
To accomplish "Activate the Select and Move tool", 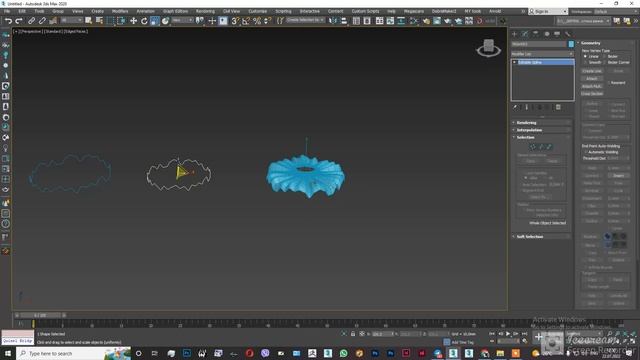I will click(x=133, y=21).
